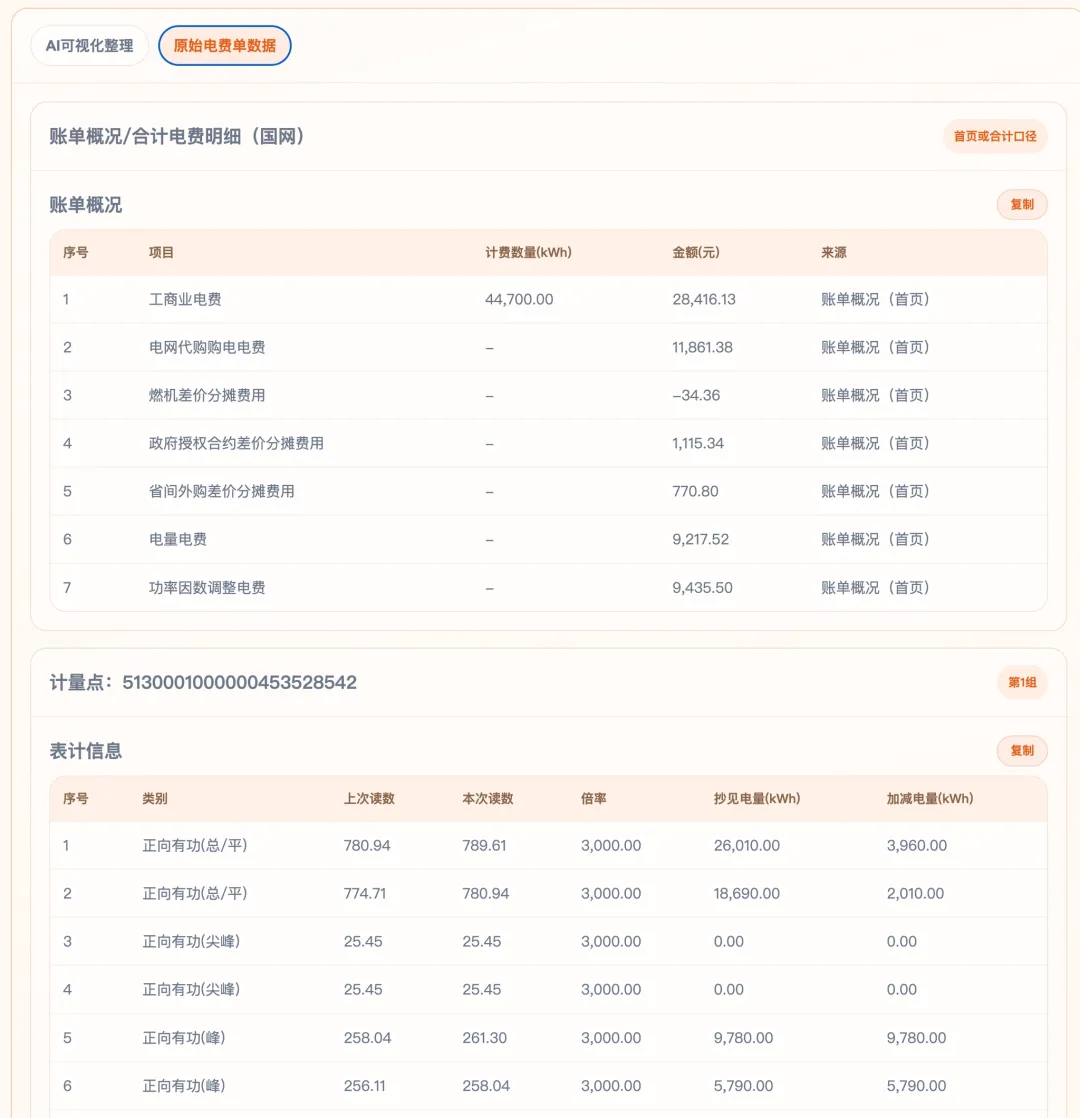Viewport: 1080px width, 1118px height.
Task: Click the amount 770.80
Action: 695,491
